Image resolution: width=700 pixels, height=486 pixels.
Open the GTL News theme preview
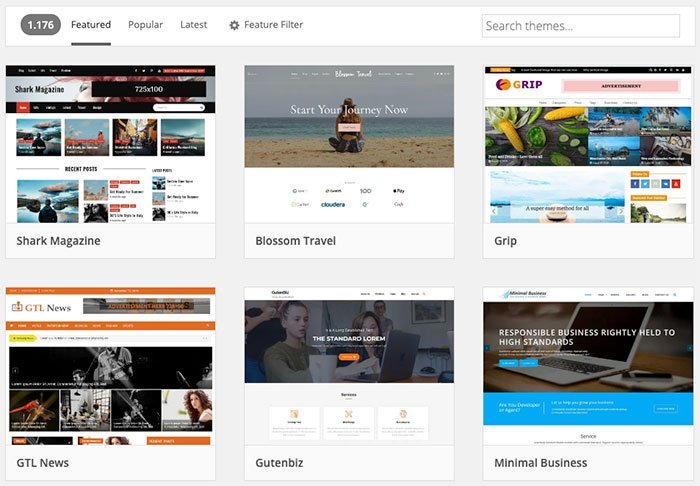pos(110,366)
